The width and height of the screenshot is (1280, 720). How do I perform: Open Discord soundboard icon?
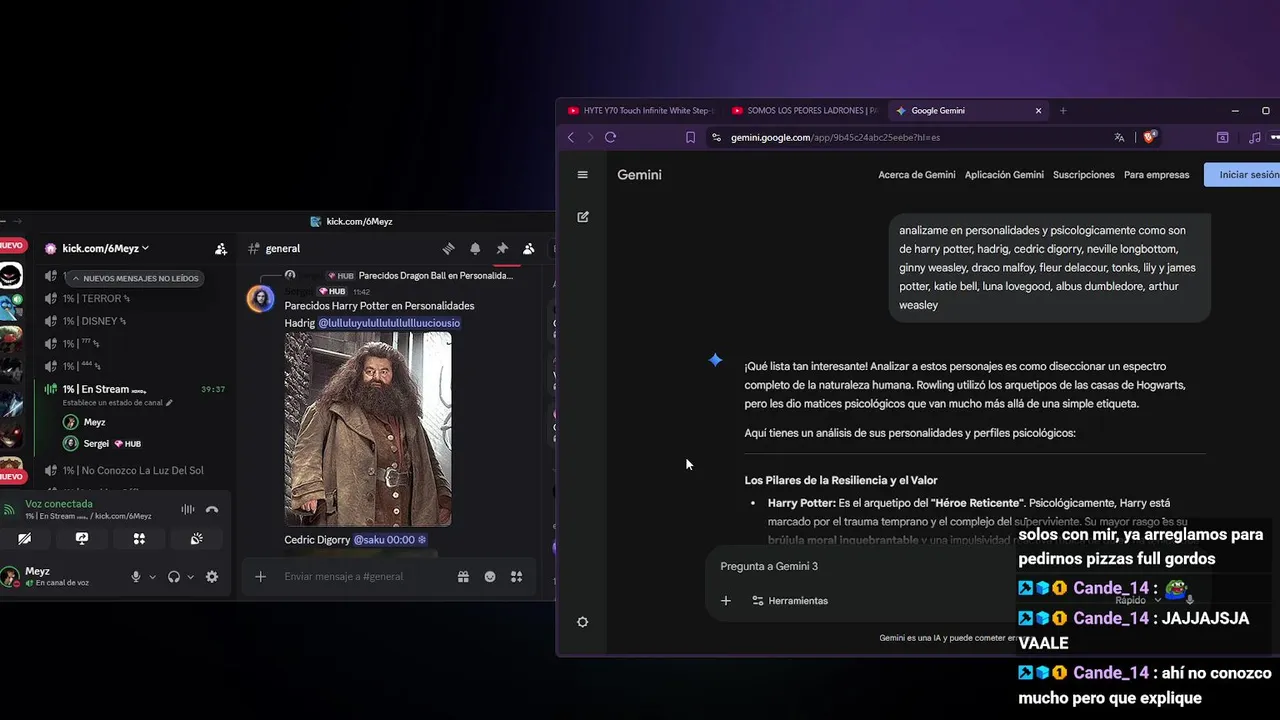[197, 538]
